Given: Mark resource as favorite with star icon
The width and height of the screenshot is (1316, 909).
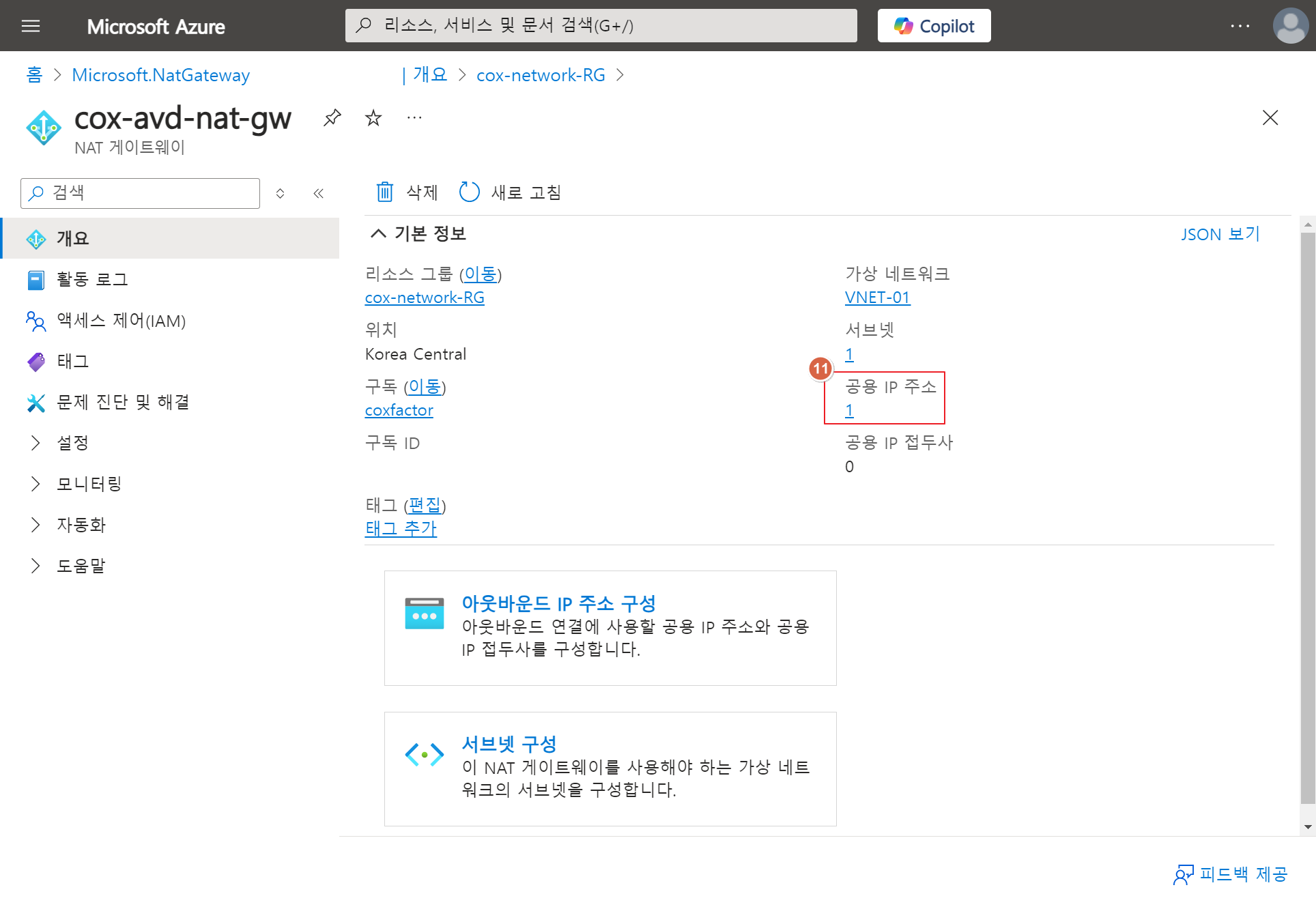Looking at the screenshot, I should pos(373,118).
